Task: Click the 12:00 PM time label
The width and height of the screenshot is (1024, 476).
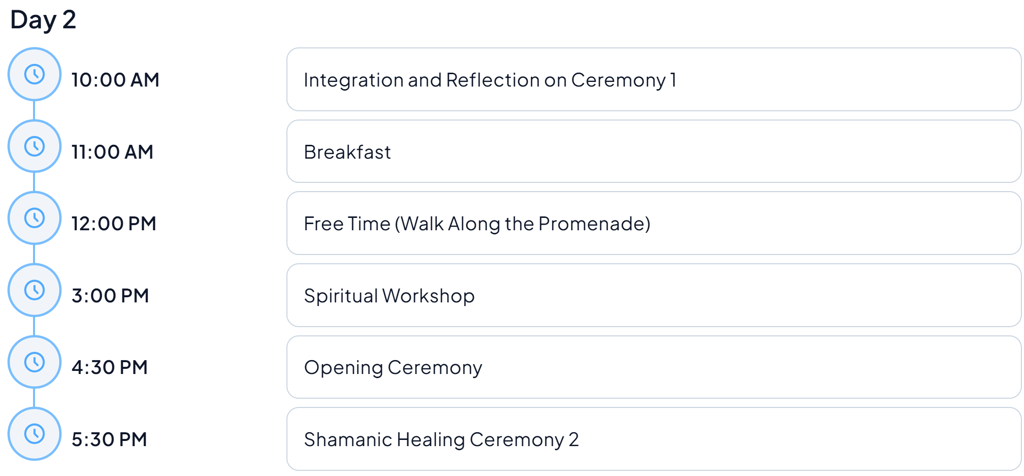Action: click(x=114, y=224)
